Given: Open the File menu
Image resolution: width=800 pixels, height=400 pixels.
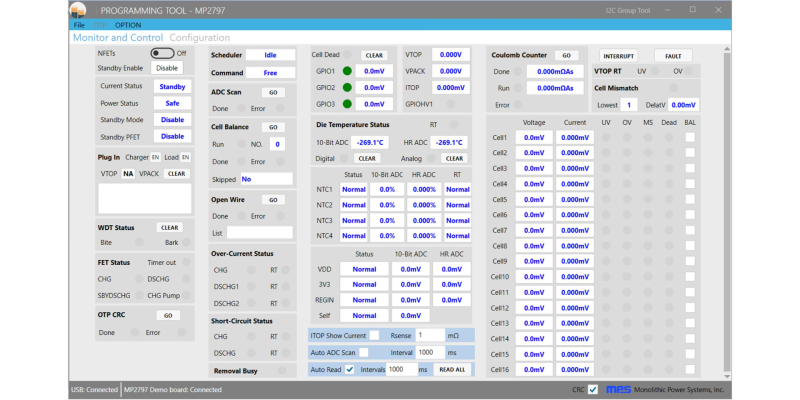Looking at the screenshot, I should 79,25.
